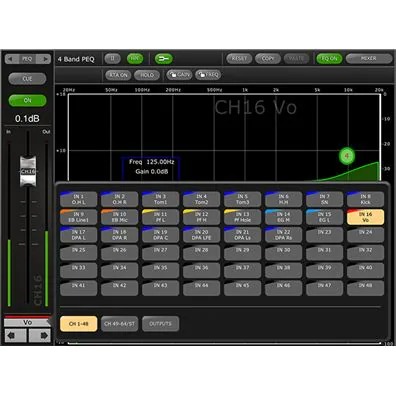Disable the EQ ON toggle

click(x=329, y=59)
